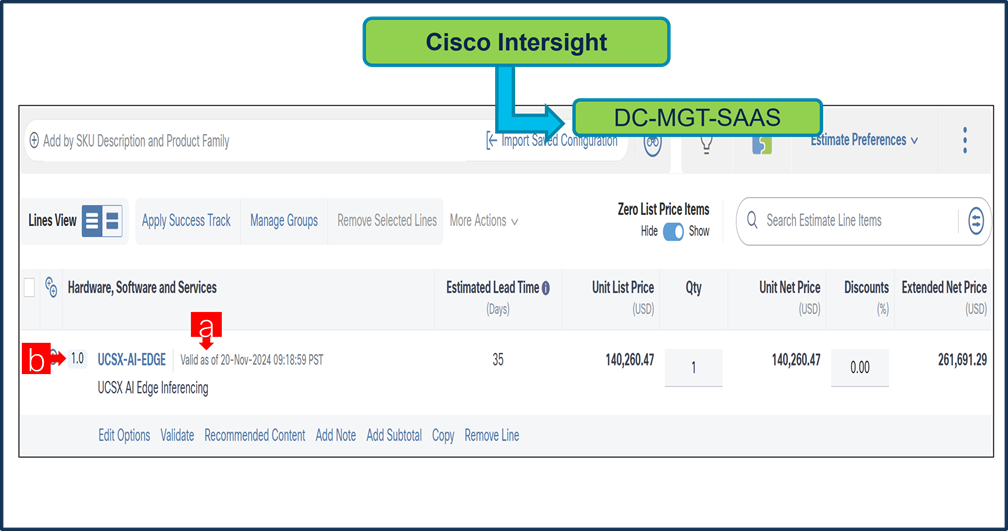Click the Lines View label
The image size is (1008, 531).
tap(52, 220)
